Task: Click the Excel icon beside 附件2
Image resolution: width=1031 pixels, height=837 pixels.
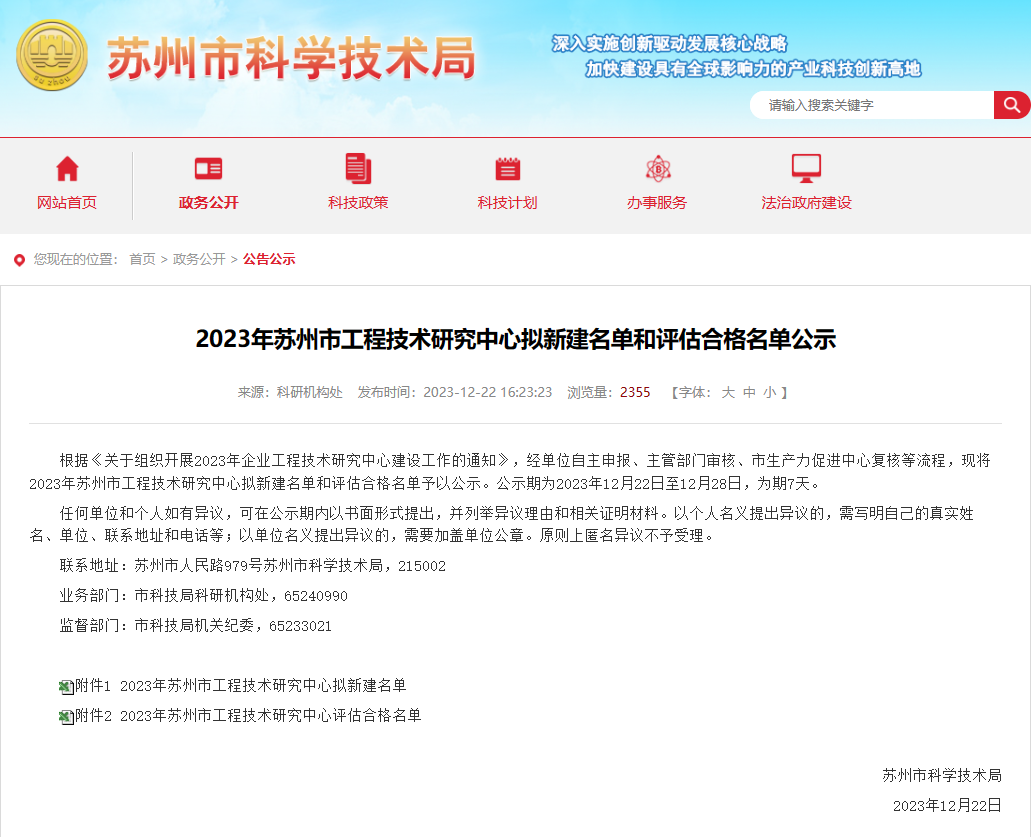Action: pyautogui.click(x=66, y=717)
